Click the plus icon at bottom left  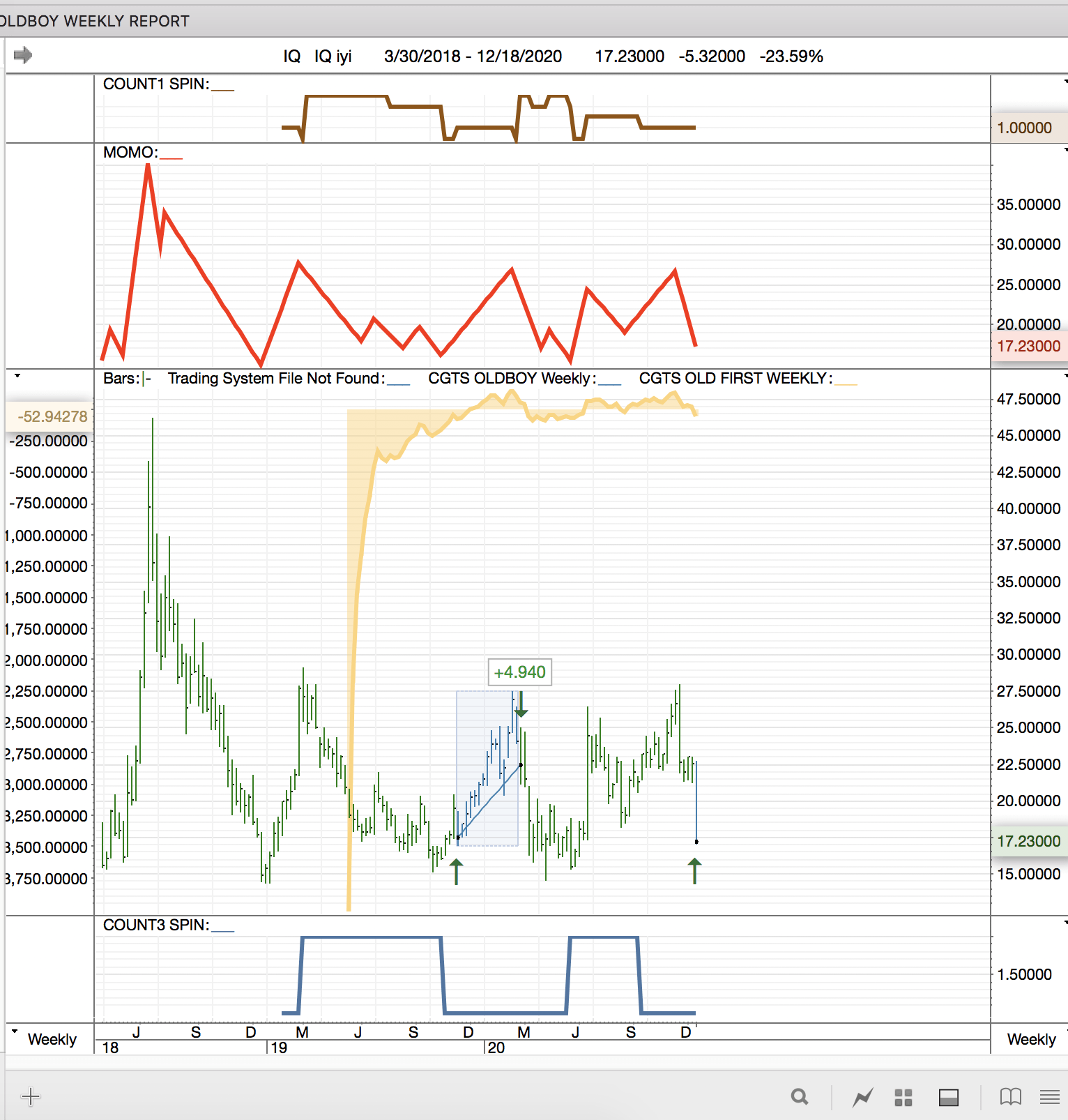[x=31, y=1096]
